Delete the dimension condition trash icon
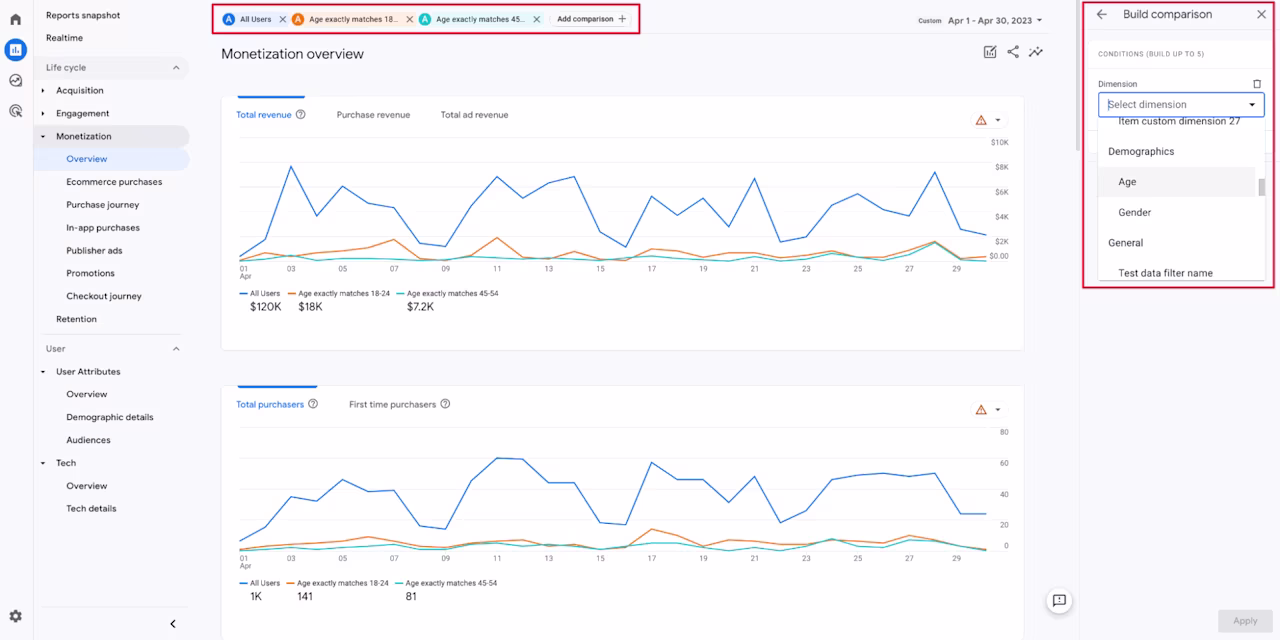 (1258, 84)
